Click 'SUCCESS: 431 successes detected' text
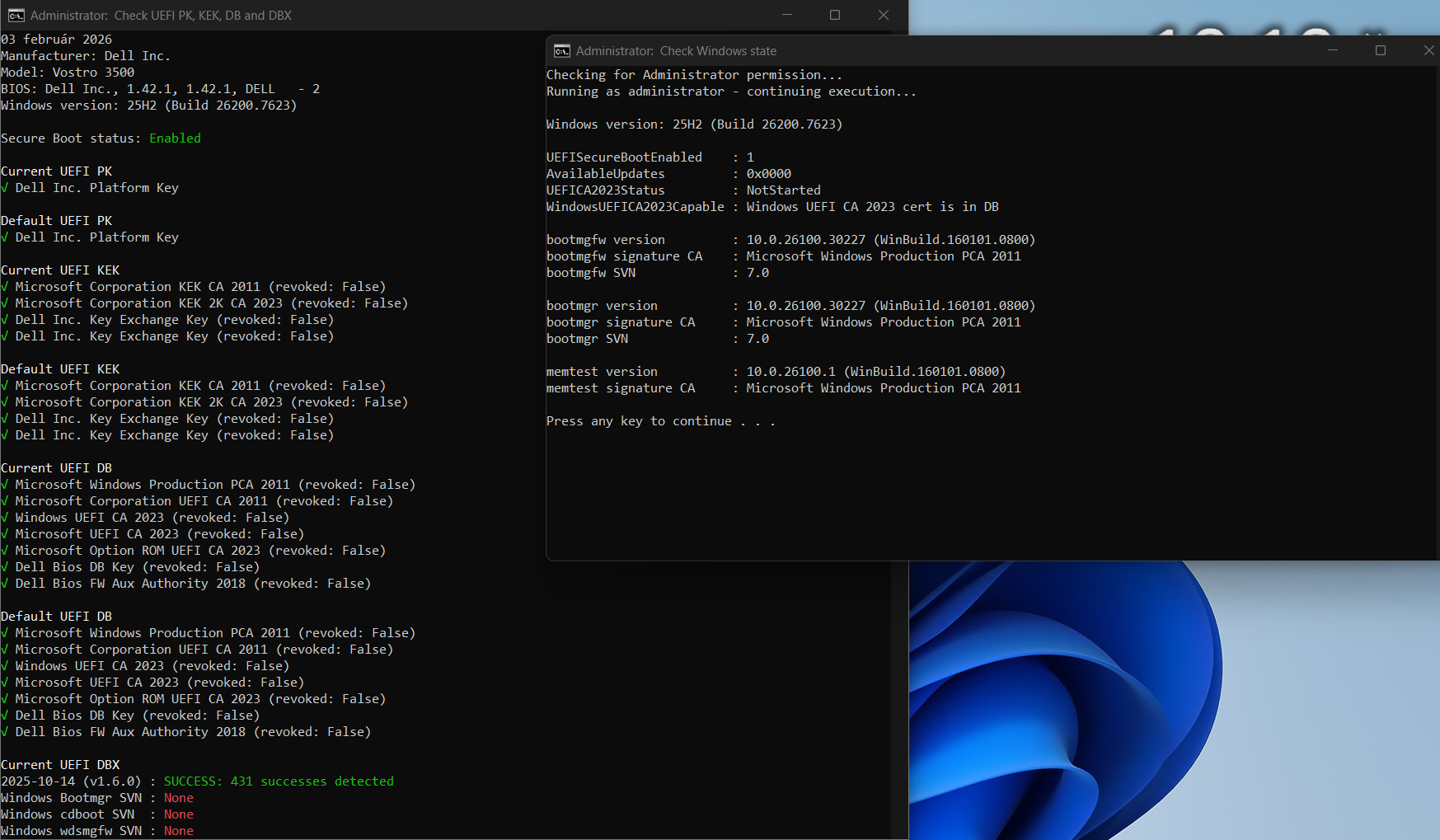 [x=279, y=781]
